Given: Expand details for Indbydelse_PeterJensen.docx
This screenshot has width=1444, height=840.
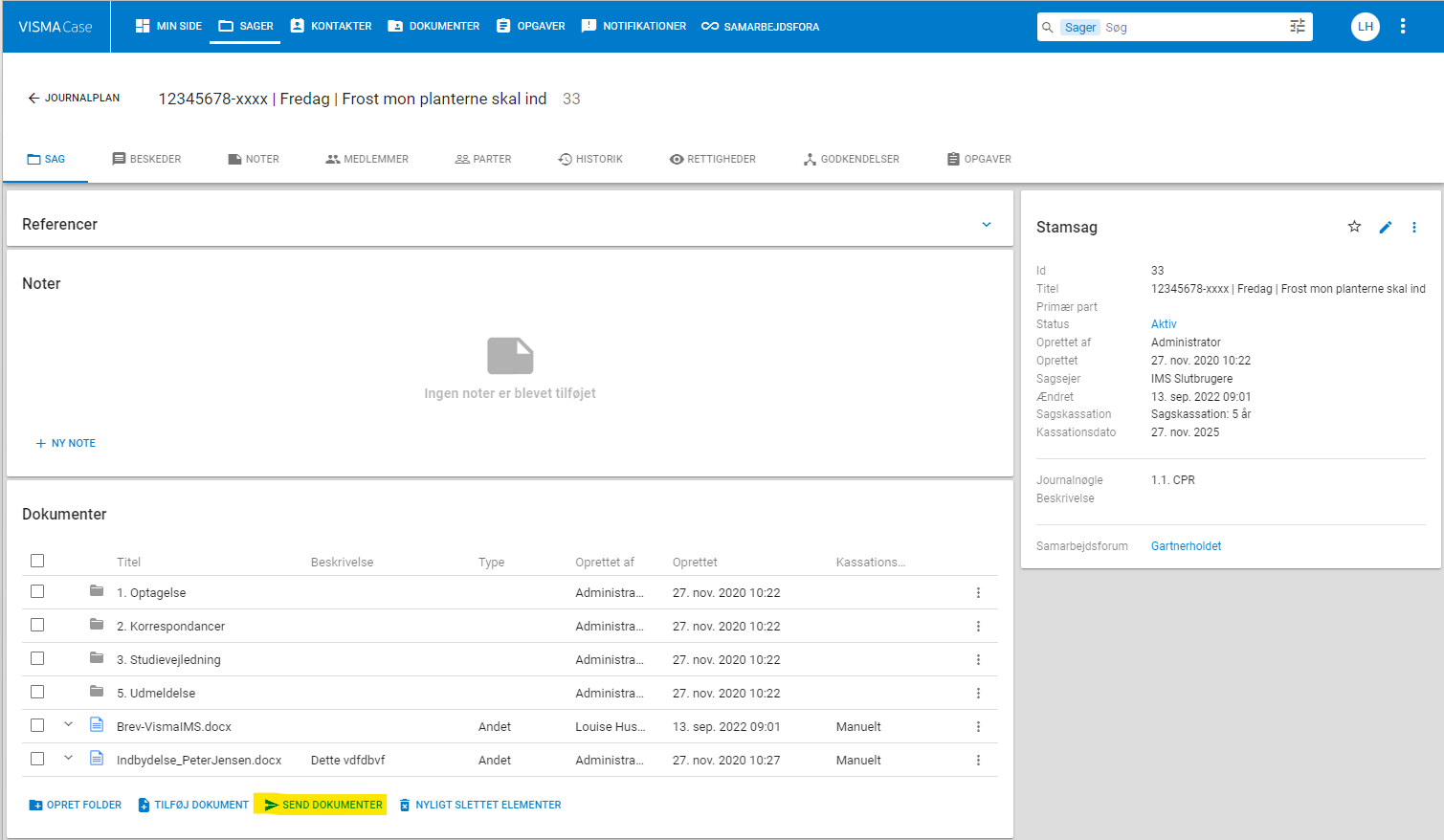Looking at the screenshot, I should pyautogui.click(x=68, y=758).
